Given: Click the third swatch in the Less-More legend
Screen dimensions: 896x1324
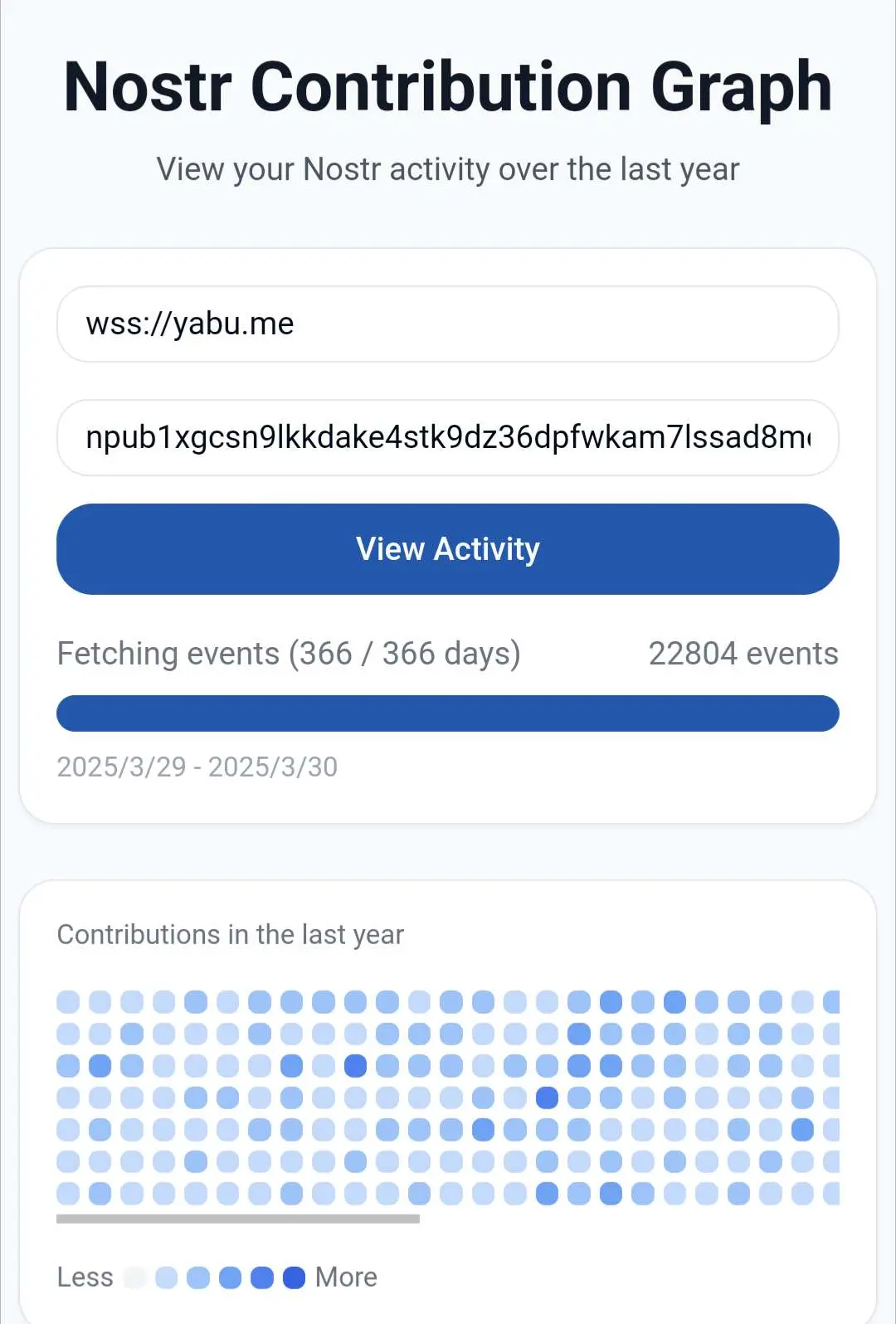Looking at the screenshot, I should 198,1278.
